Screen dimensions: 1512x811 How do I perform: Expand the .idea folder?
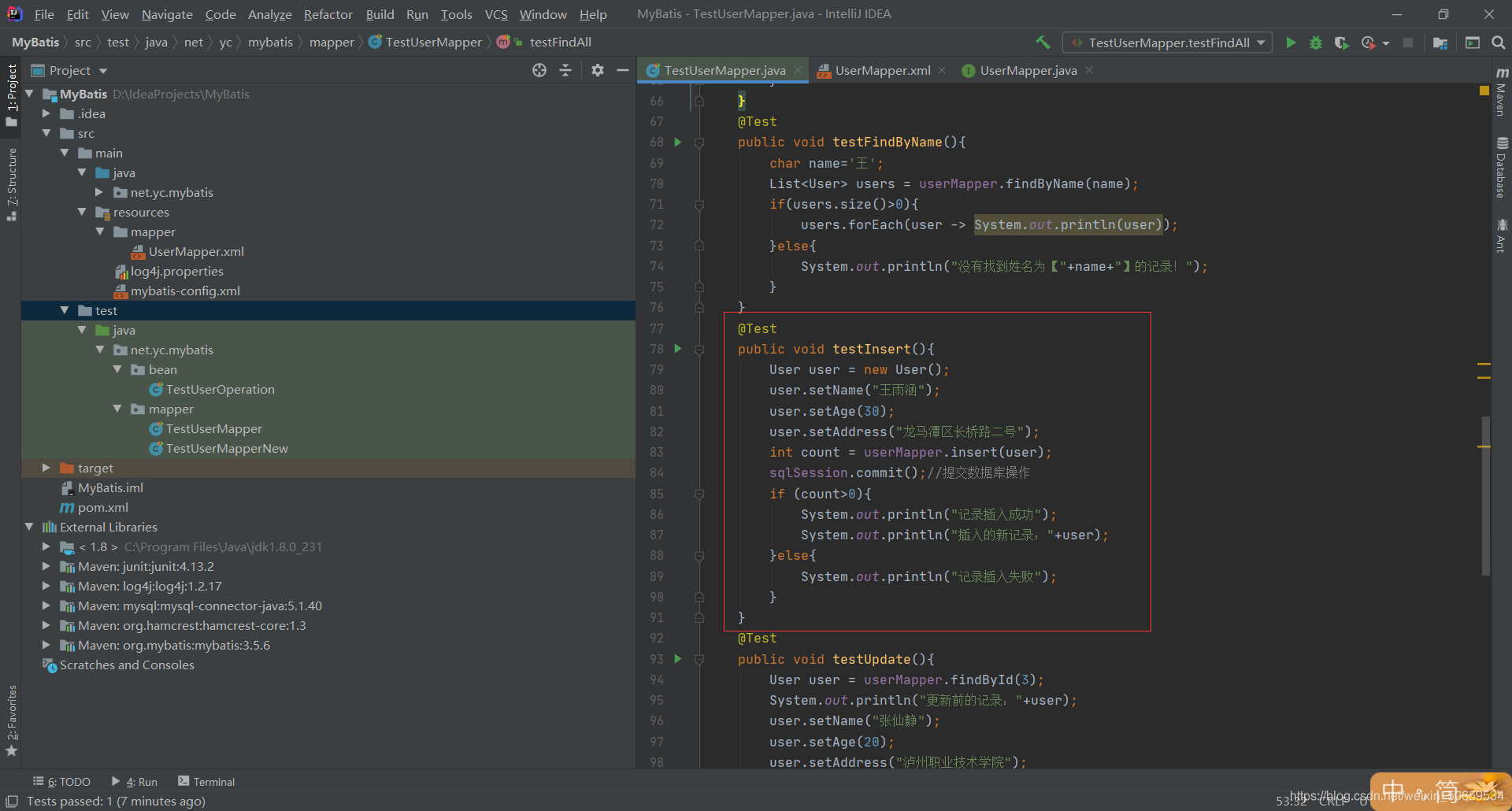pyautogui.click(x=46, y=113)
